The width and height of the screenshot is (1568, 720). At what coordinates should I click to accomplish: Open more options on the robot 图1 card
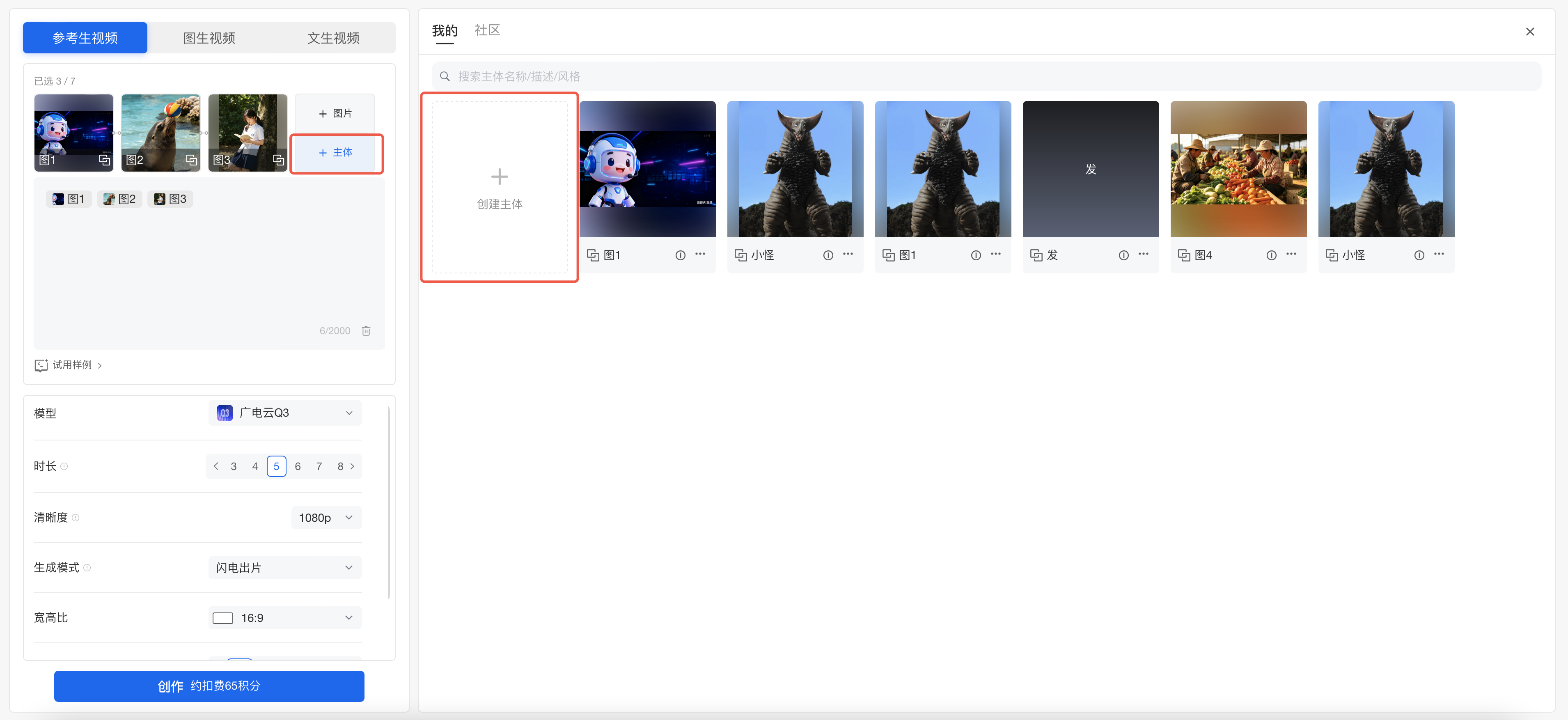pos(701,254)
